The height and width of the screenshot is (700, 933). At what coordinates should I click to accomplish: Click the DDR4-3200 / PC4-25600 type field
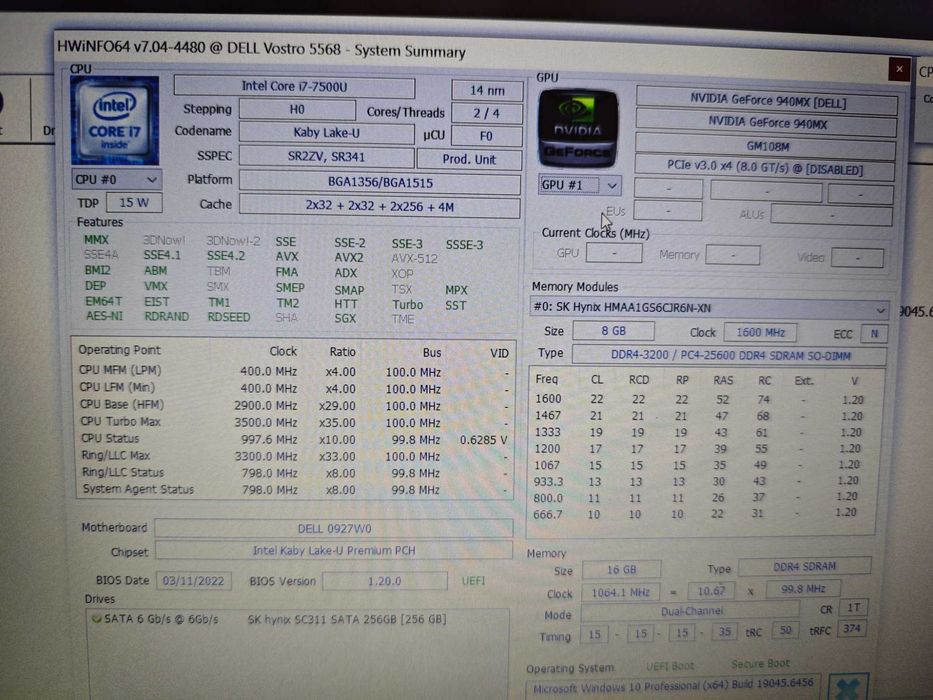730,355
